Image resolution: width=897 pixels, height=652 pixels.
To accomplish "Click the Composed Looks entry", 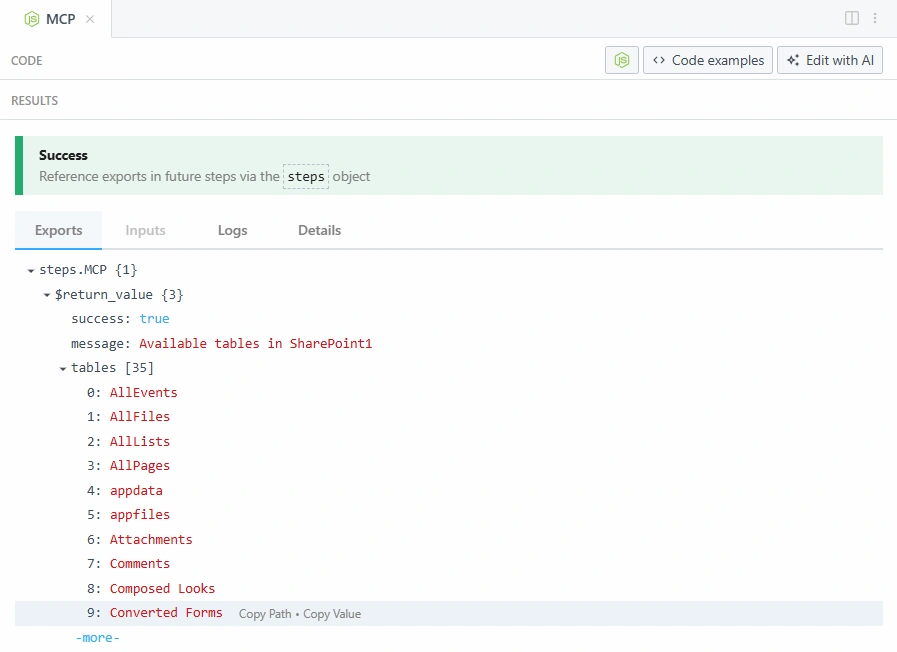I will pos(162,589).
